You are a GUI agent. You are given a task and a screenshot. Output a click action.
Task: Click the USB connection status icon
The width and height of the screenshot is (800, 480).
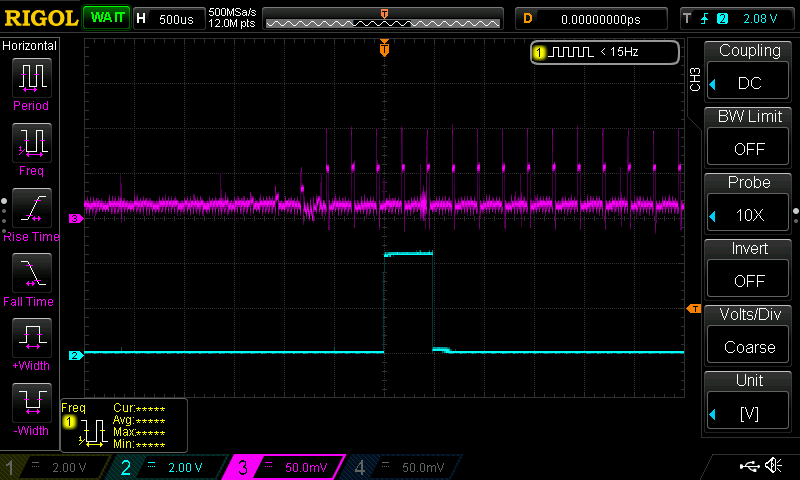(x=749, y=466)
